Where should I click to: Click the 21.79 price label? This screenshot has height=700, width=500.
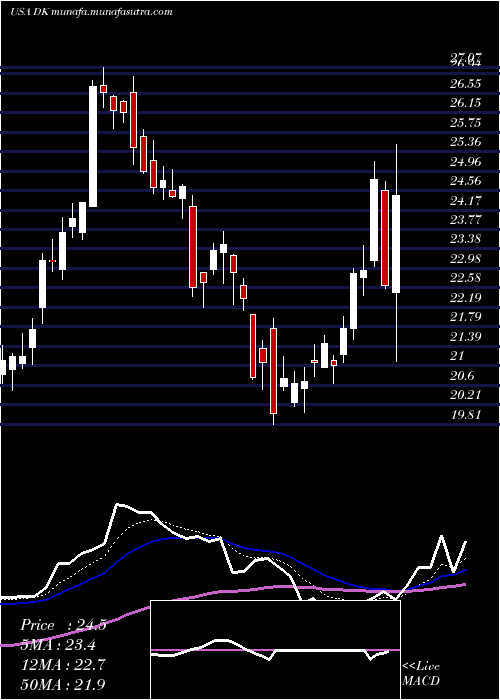pyautogui.click(x=465, y=317)
